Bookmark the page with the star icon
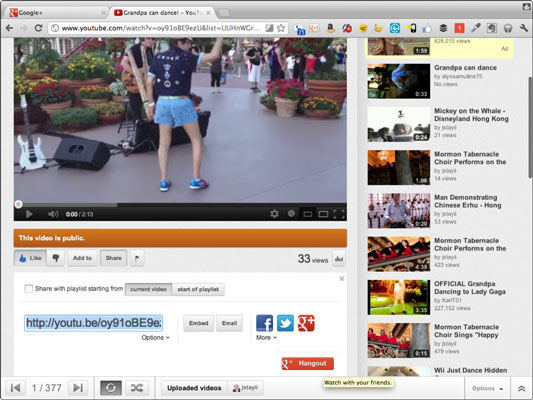The width and height of the screenshot is (533, 400). (x=281, y=28)
